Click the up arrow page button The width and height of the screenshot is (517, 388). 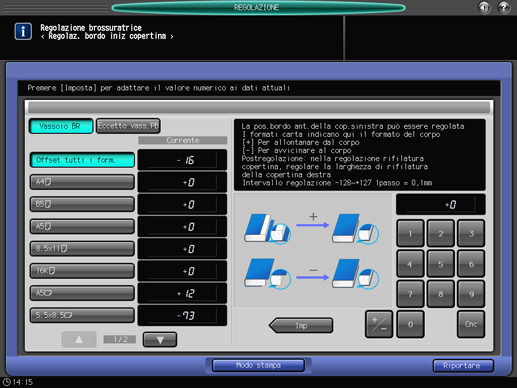pos(79,340)
